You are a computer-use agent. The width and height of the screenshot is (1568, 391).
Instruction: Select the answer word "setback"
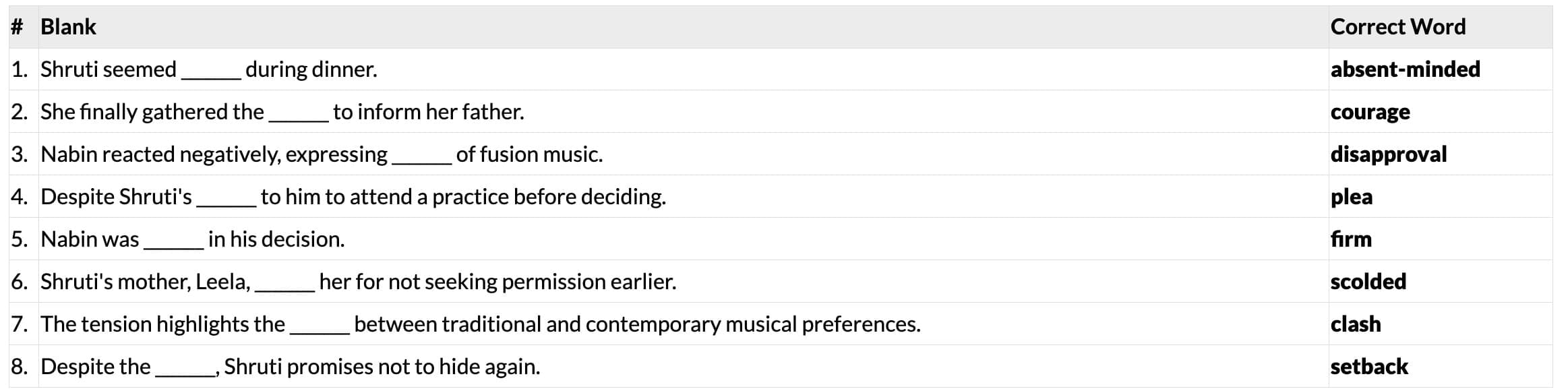click(1368, 367)
